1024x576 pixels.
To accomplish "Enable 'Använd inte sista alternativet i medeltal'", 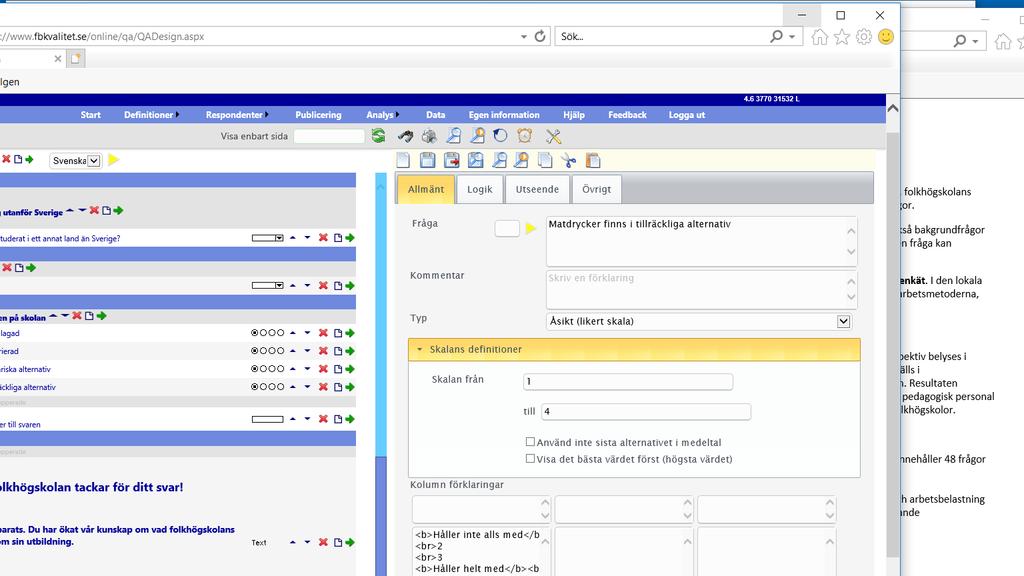I will 530,441.
